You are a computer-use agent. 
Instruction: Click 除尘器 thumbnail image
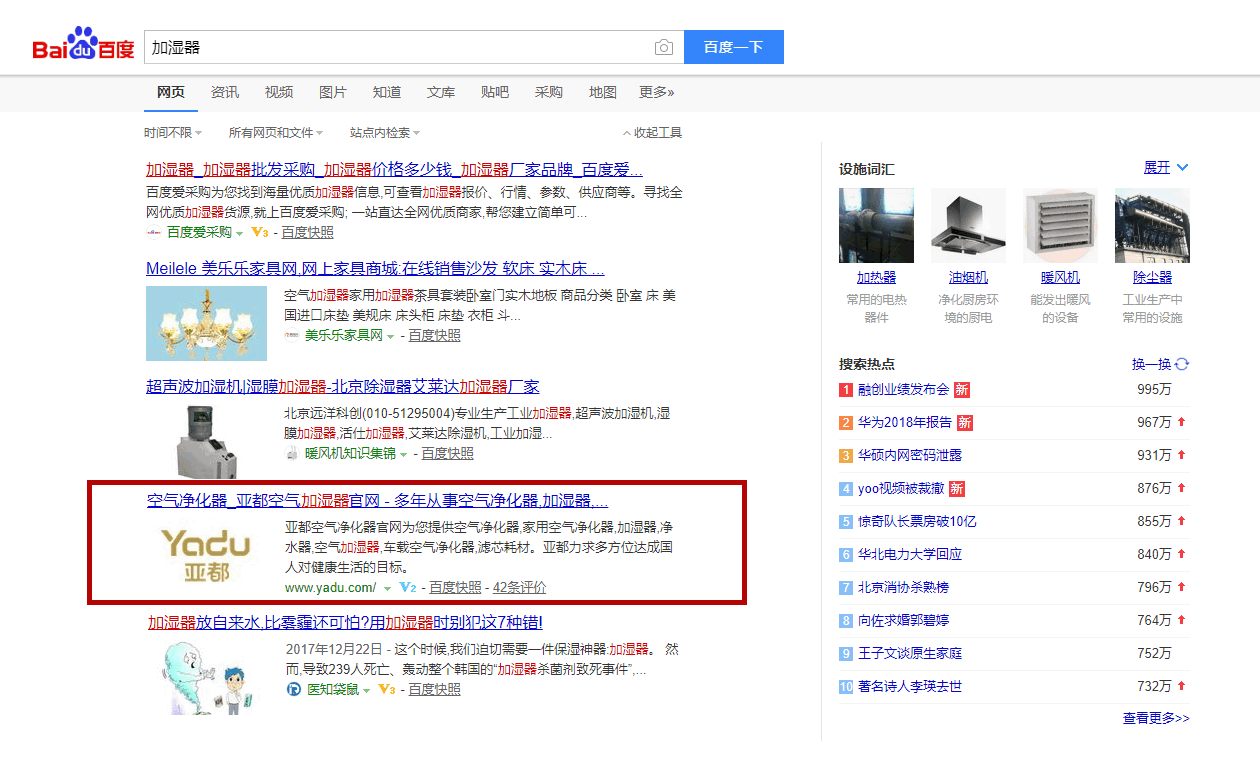point(1152,226)
